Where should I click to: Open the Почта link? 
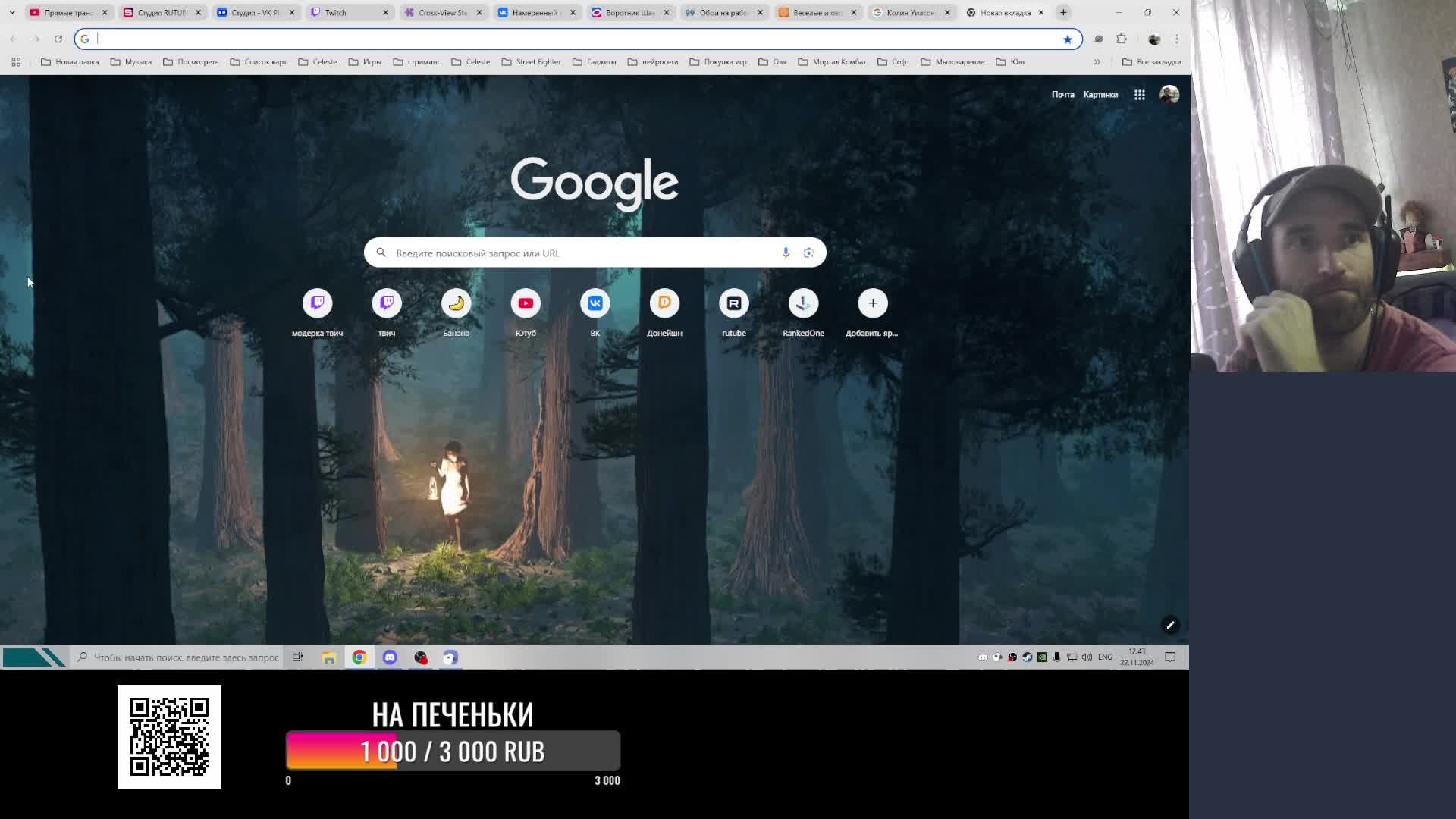point(1062,95)
